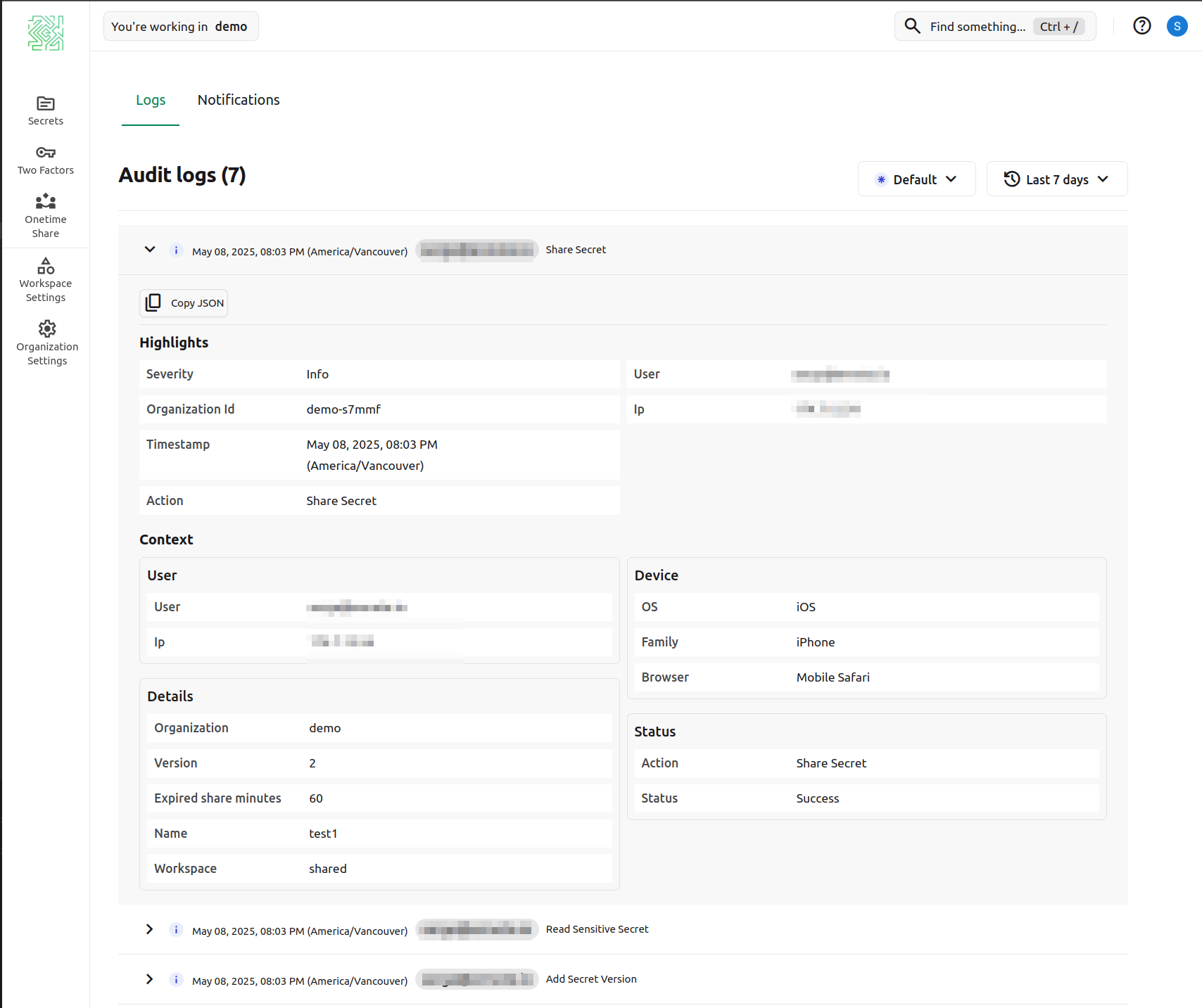This screenshot has width=1202, height=1008.
Task: Click info icon on Share Secret row
Action: 176,250
